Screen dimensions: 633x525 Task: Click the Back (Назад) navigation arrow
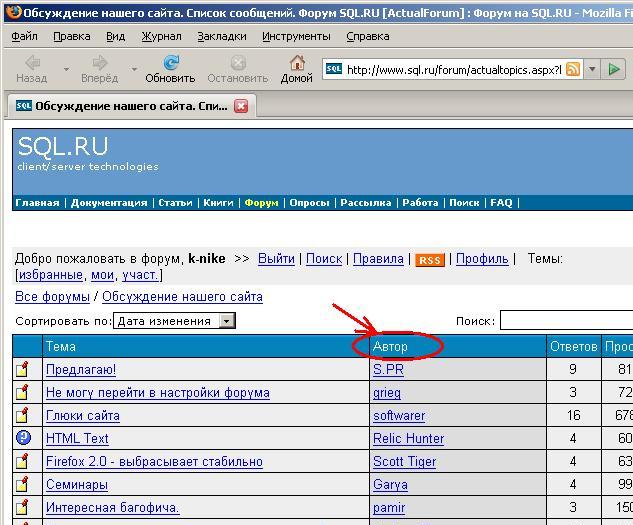31,63
